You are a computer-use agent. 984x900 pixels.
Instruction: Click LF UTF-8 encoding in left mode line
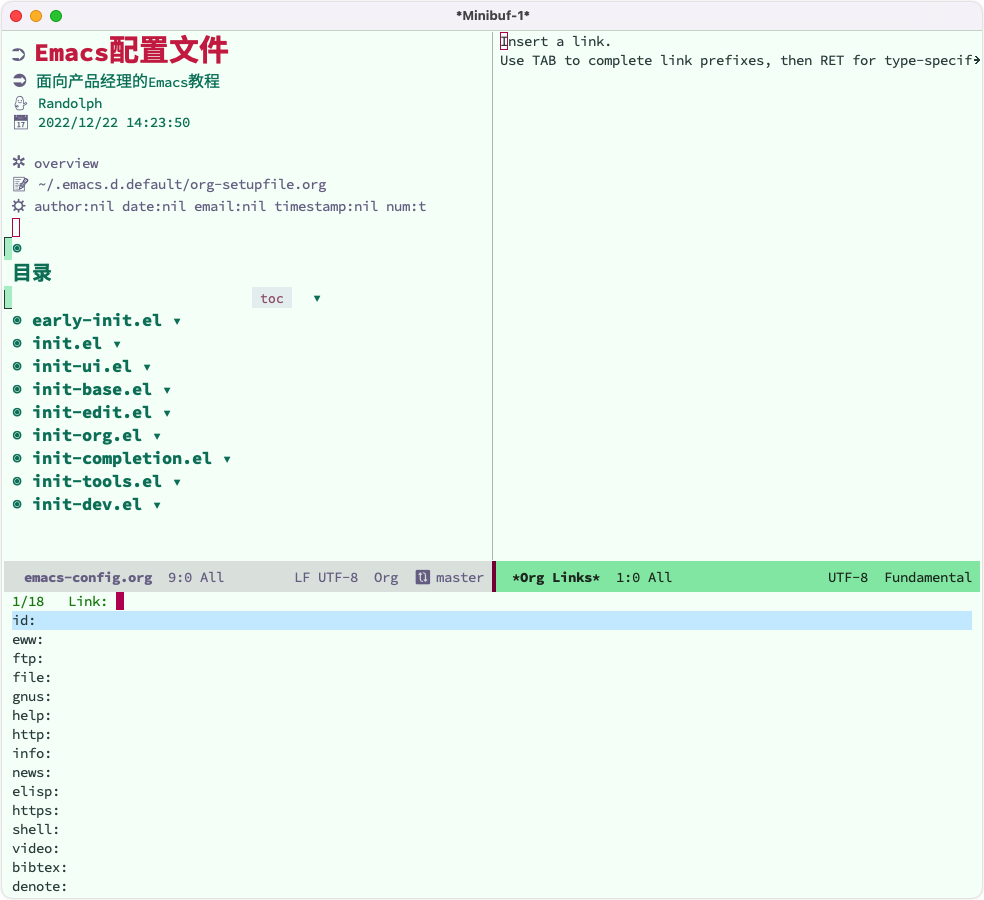(326, 577)
